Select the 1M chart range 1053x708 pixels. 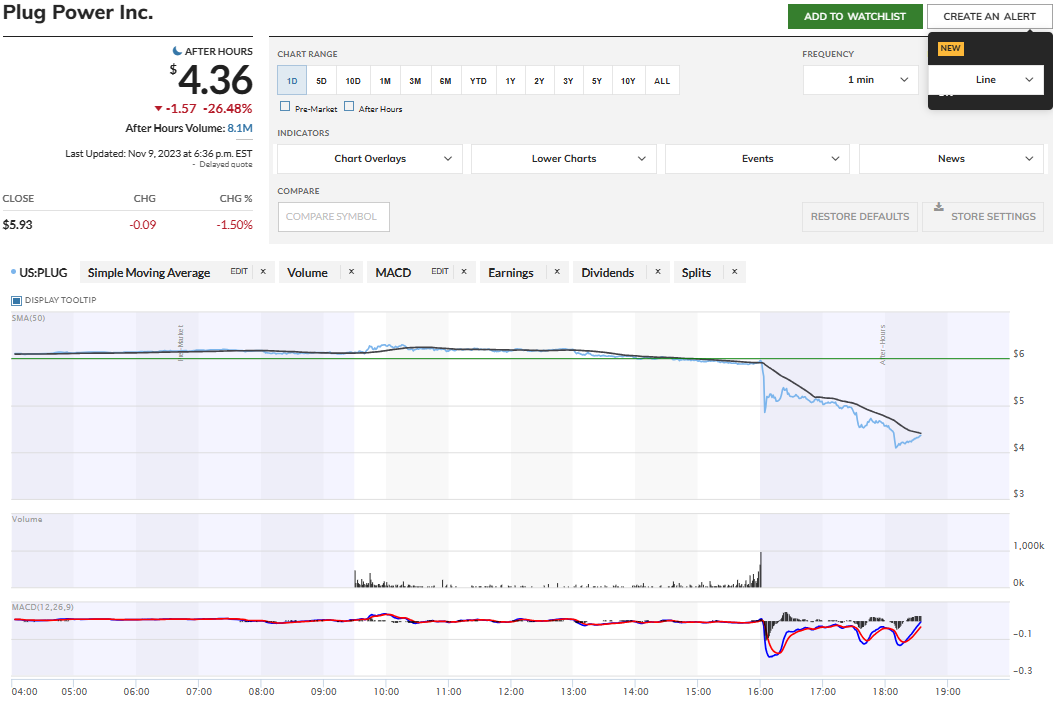pos(385,81)
